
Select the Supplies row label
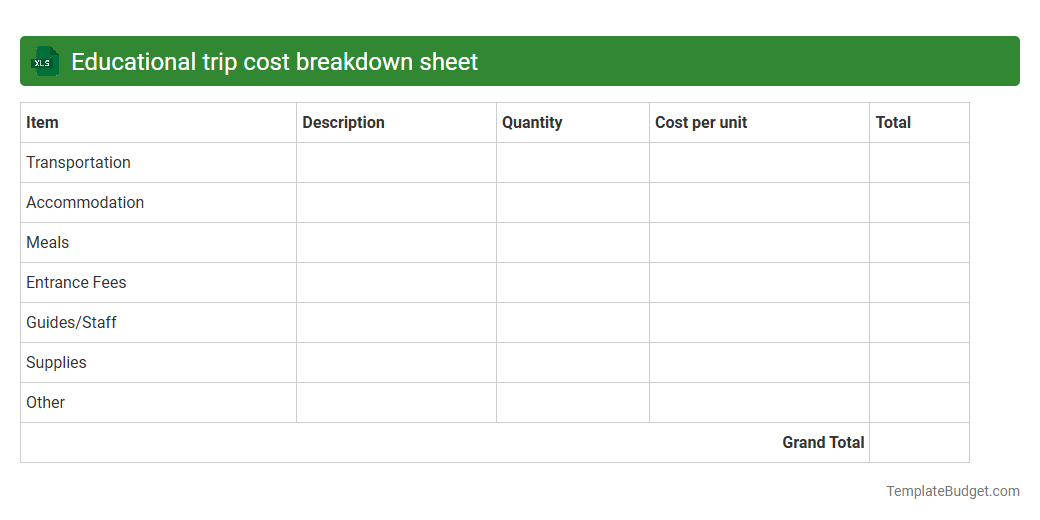pos(56,362)
